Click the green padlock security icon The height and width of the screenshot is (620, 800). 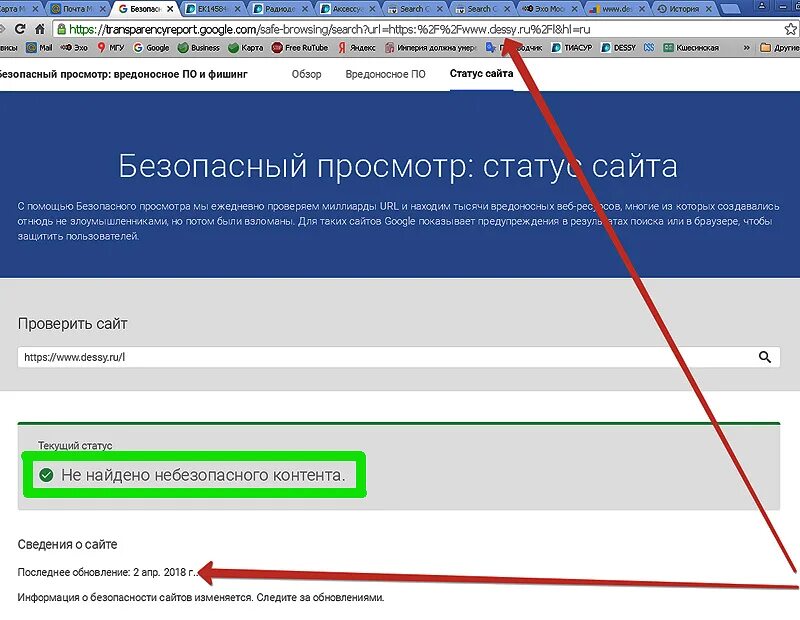[x=61, y=29]
